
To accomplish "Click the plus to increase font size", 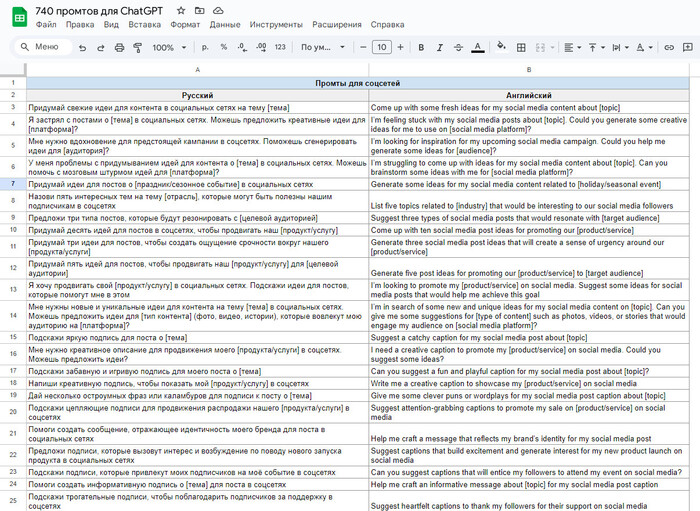I will pos(401,47).
